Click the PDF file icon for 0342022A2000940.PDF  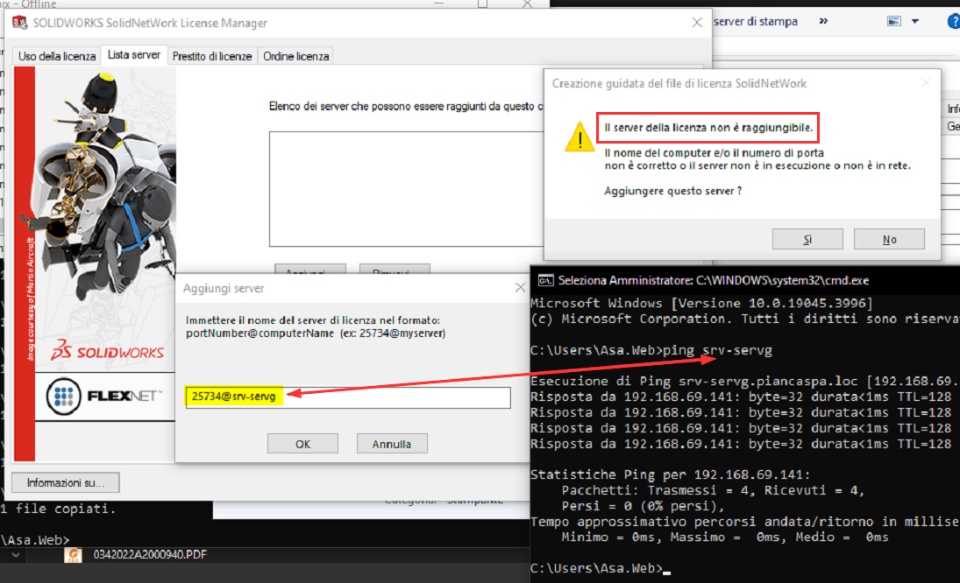click(x=73, y=555)
